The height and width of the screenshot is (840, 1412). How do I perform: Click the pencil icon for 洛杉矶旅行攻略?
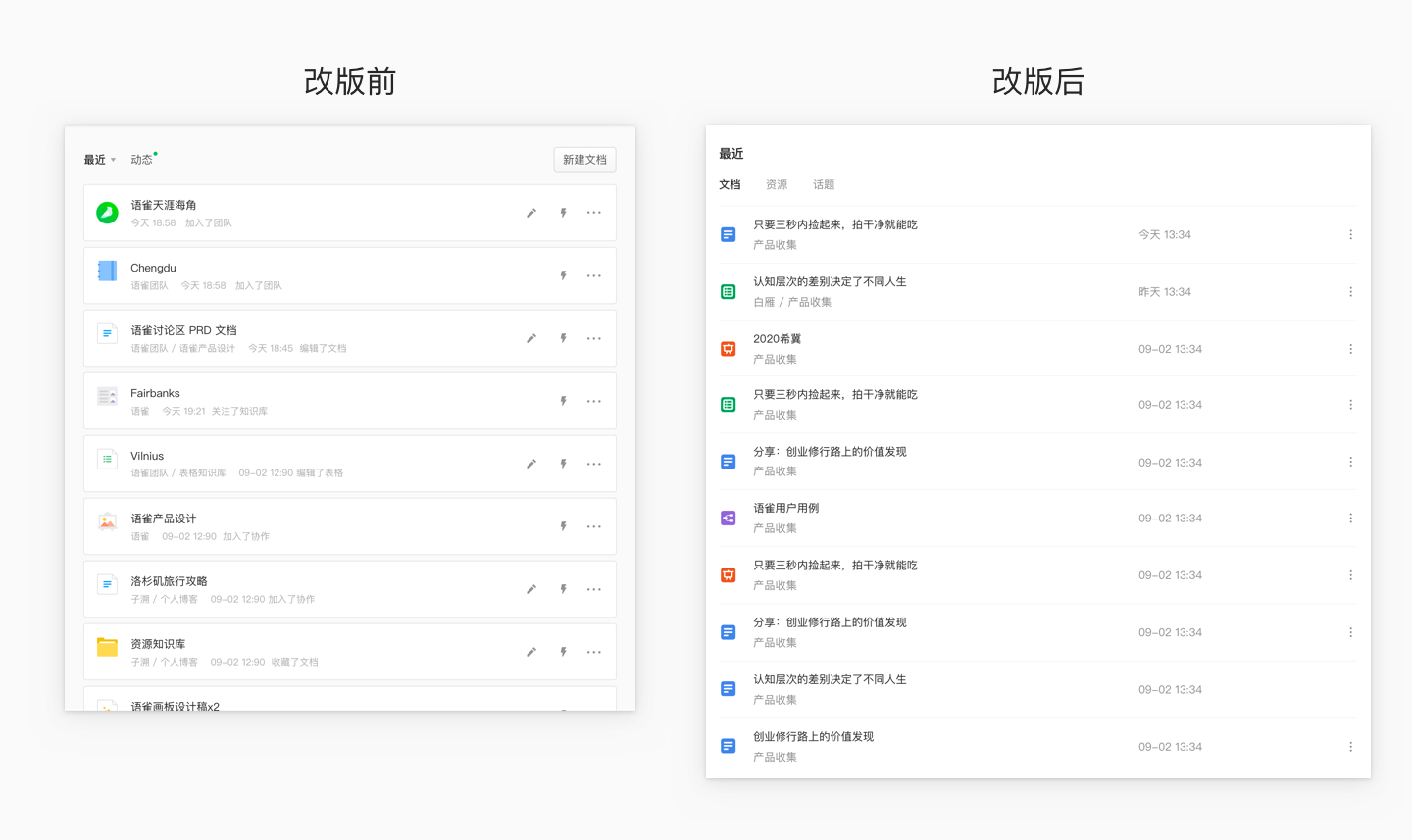[x=531, y=589]
